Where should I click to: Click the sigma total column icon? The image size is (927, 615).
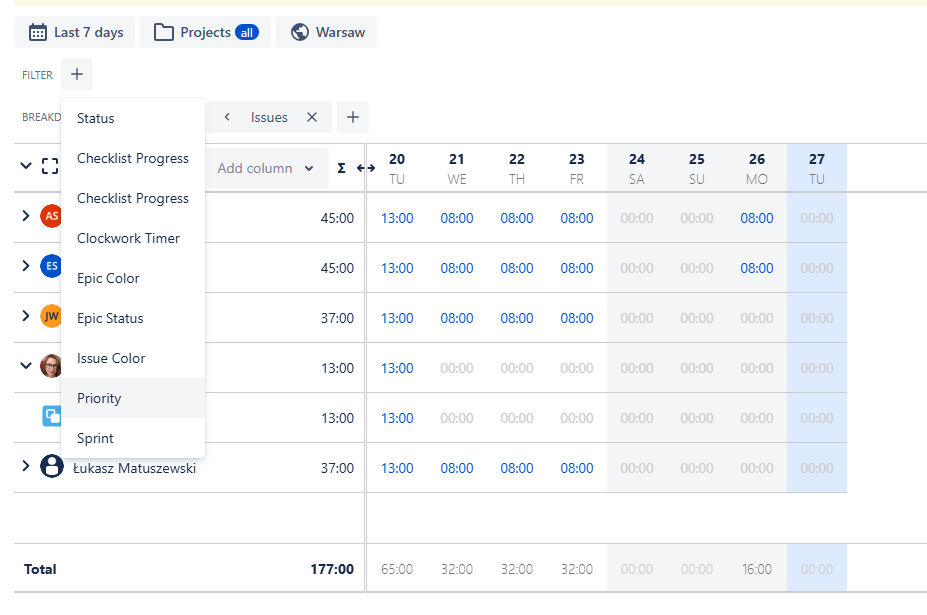(x=341, y=168)
